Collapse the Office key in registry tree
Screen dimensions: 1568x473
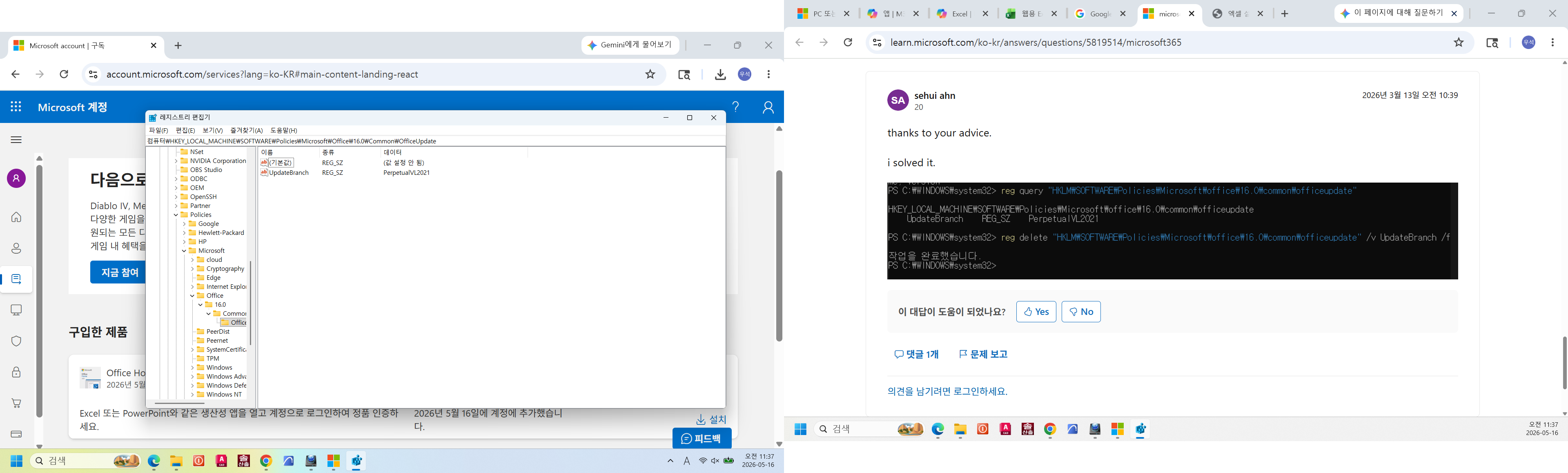[192, 296]
